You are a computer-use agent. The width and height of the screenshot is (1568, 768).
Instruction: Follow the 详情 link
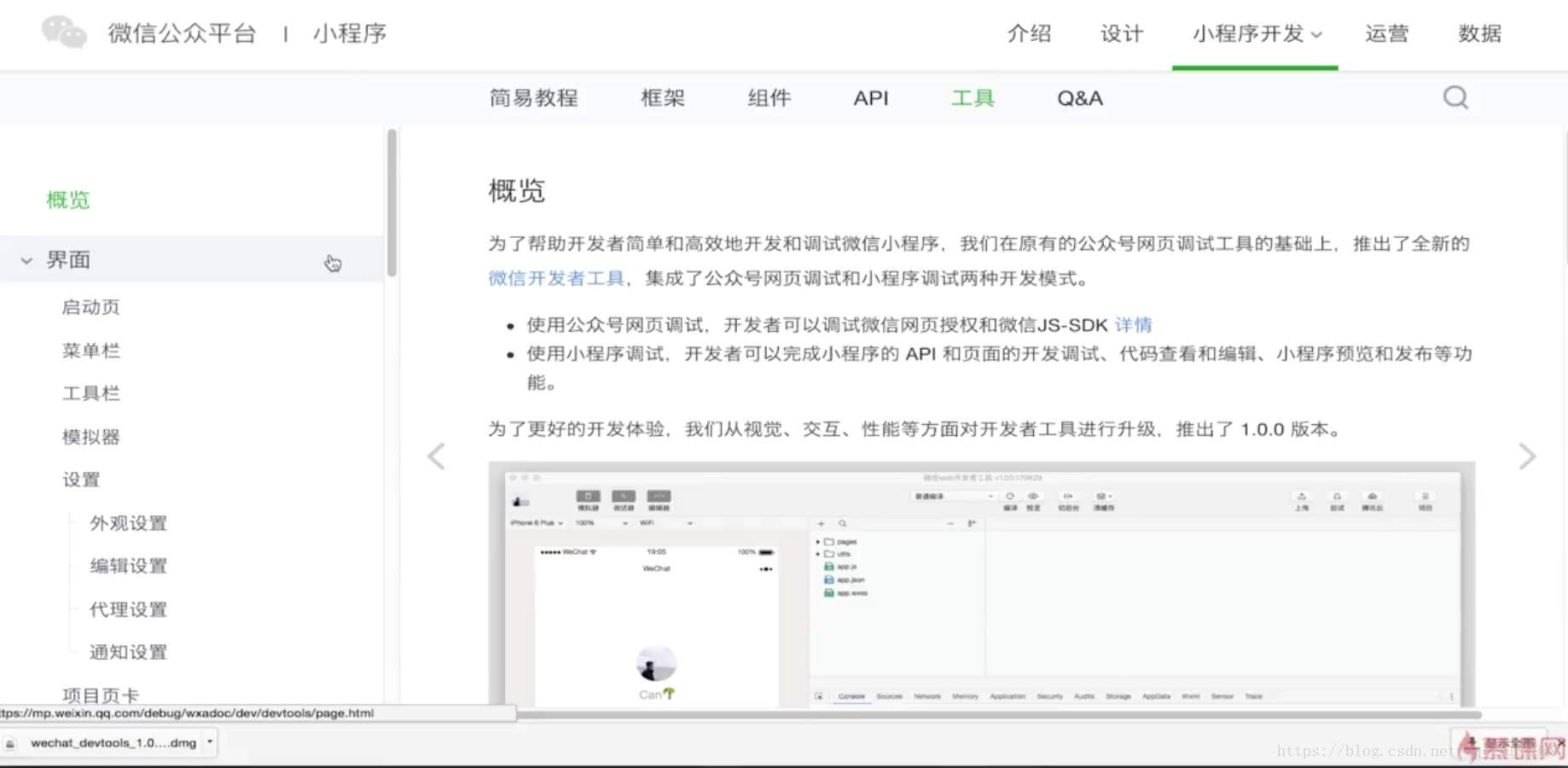[1134, 324]
